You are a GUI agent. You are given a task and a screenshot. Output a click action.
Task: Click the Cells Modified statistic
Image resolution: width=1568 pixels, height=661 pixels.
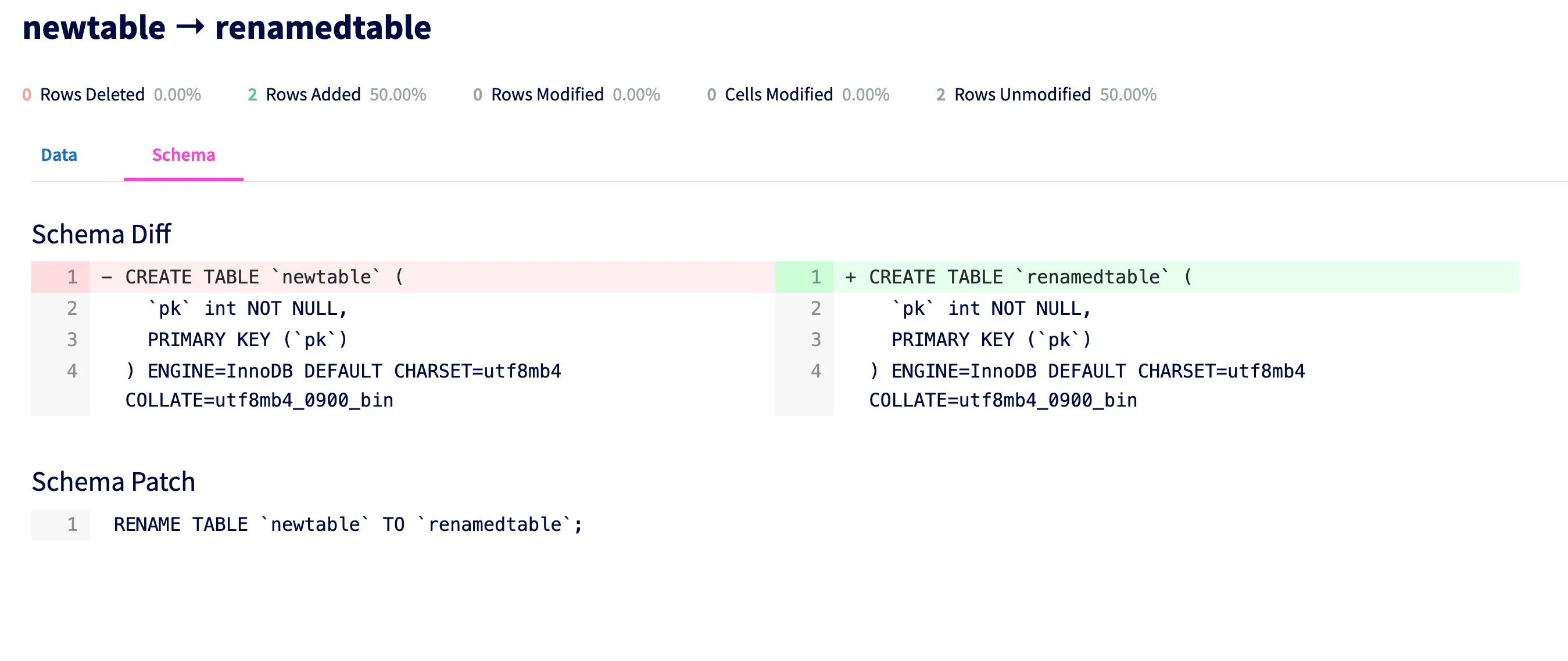[x=778, y=94]
